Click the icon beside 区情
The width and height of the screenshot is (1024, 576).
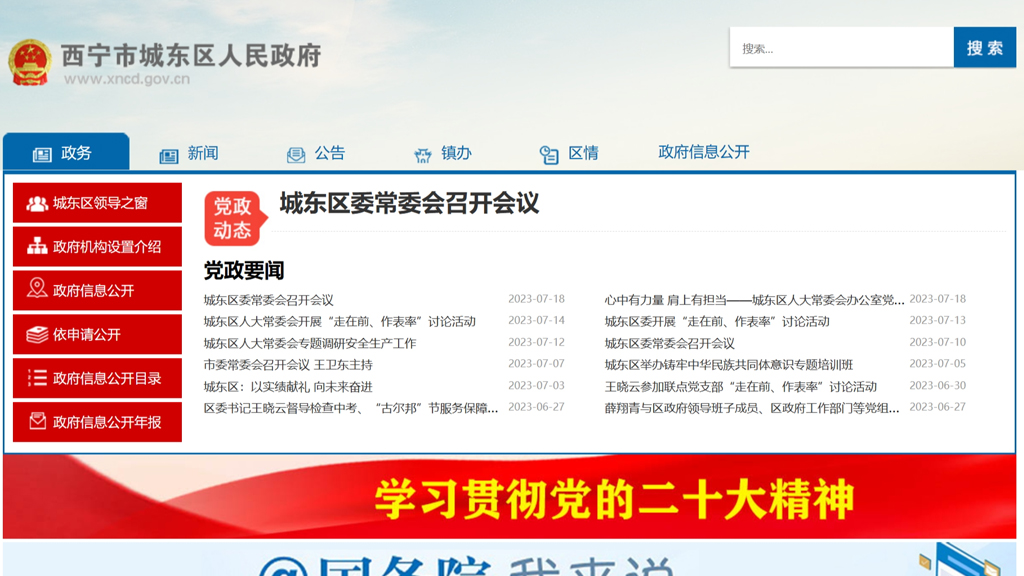pyautogui.click(x=549, y=155)
